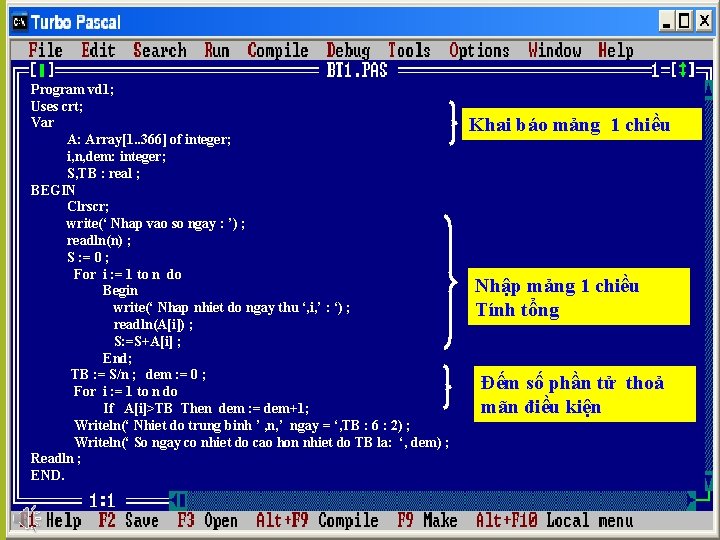Screen dimensions: 720x540
Task: Click the 'Clrscr;' line
Action: [x=88, y=206]
